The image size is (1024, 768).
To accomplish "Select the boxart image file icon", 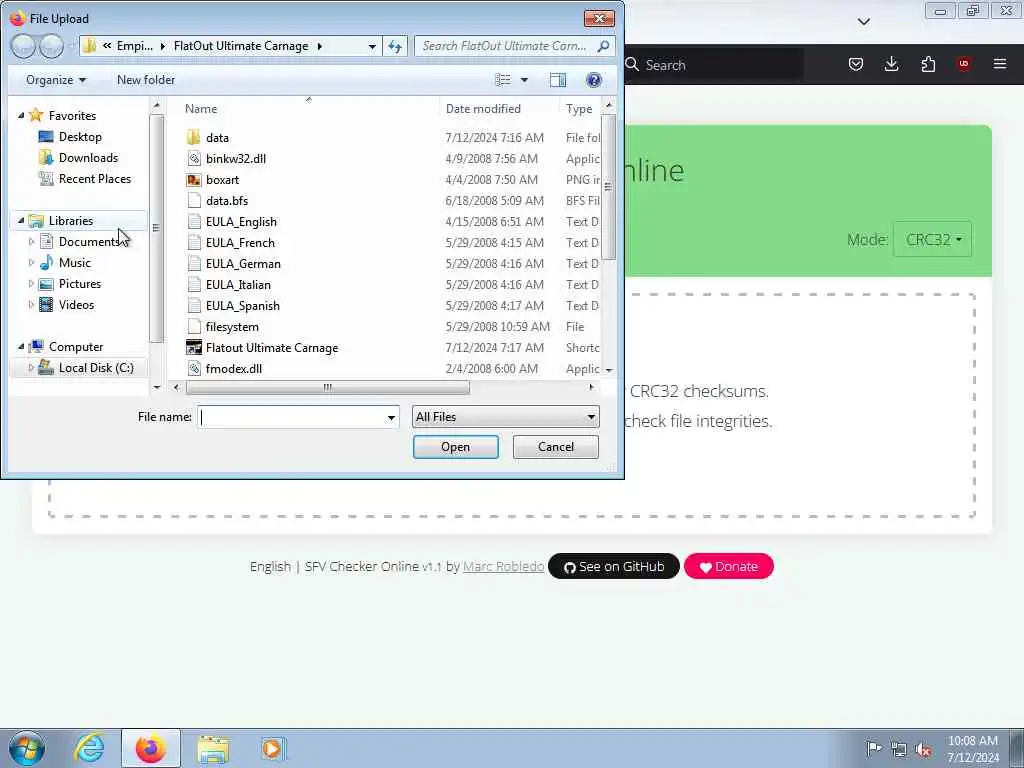I will (x=193, y=180).
